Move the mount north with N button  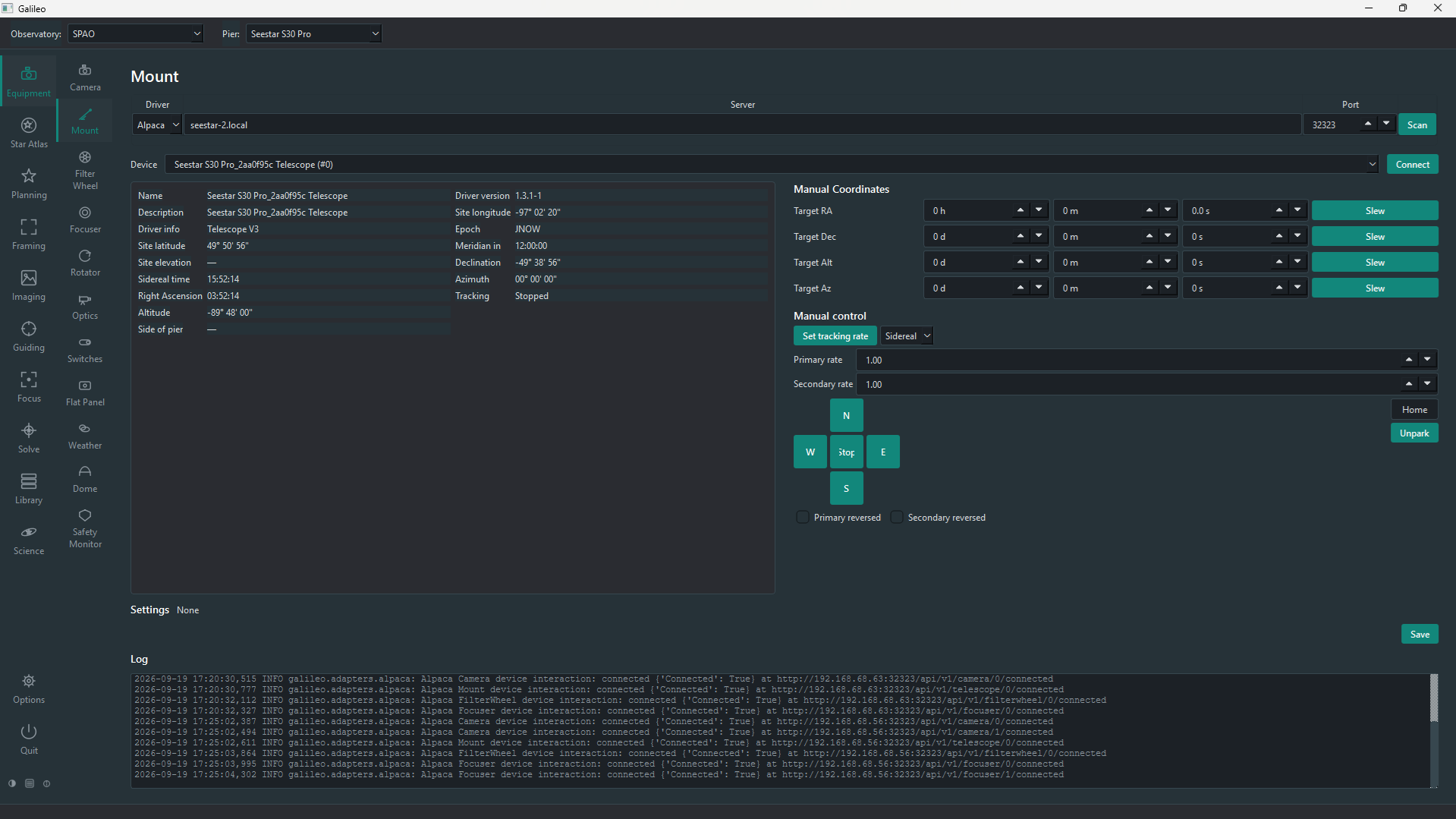(x=847, y=416)
